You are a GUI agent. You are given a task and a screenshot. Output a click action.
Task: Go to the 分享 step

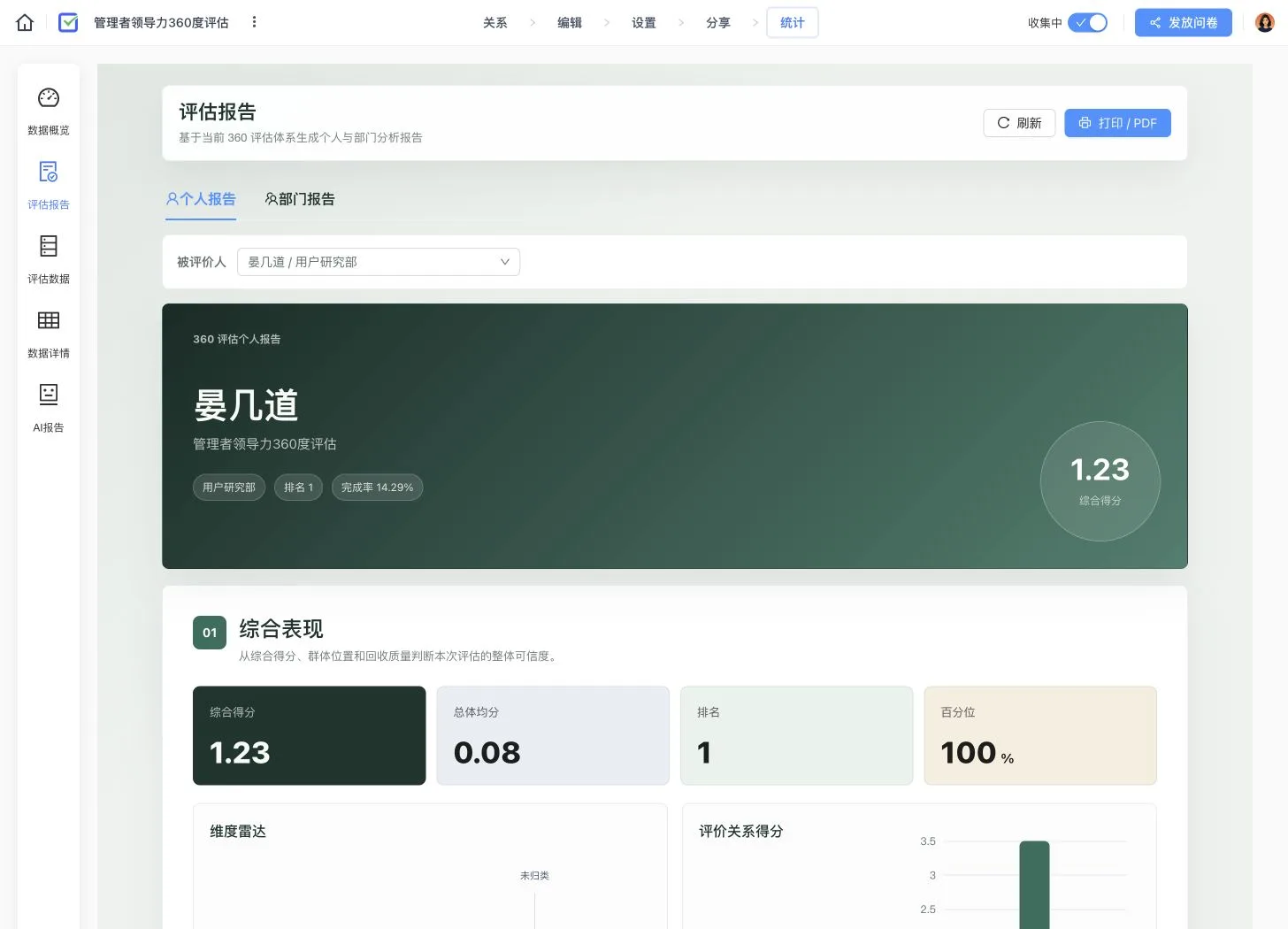718,23
